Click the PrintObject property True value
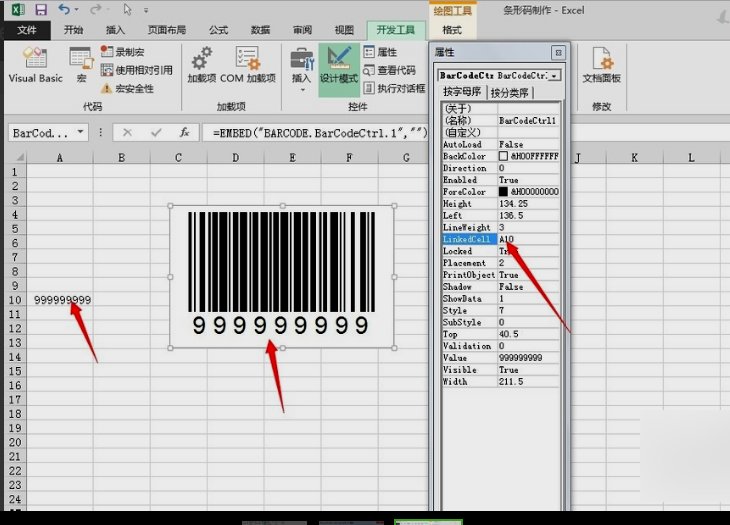This screenshot has height=525, width=730. click(528, 275)
